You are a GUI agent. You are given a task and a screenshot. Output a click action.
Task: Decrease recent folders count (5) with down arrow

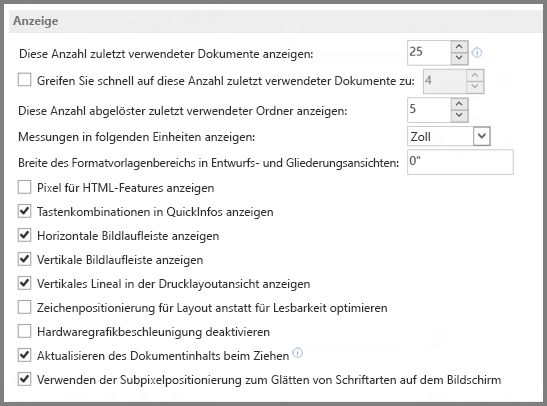point(459,115)
